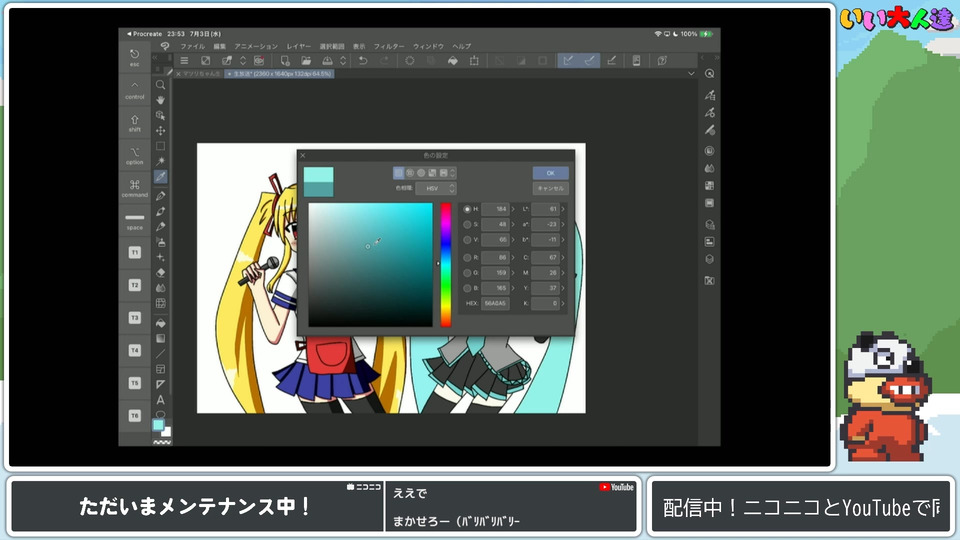Screen dimensions: 960x540
Task: Expand the arrow next to H value
Action: coord(513,209)
